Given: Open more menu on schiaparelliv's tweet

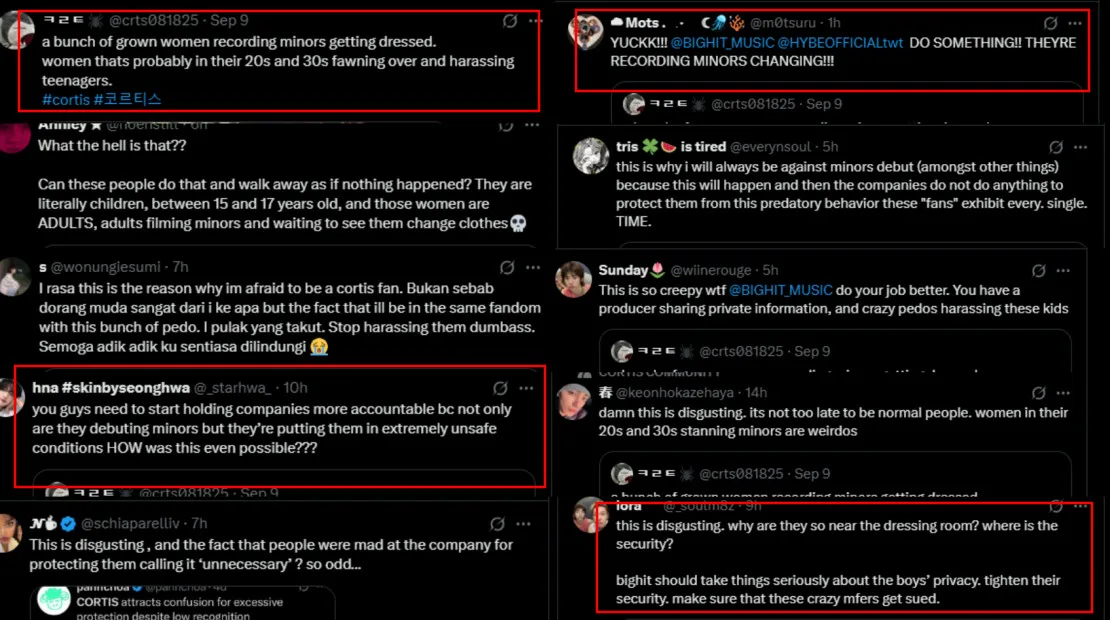Looking at the screenshot, I should tap(523, 524).
